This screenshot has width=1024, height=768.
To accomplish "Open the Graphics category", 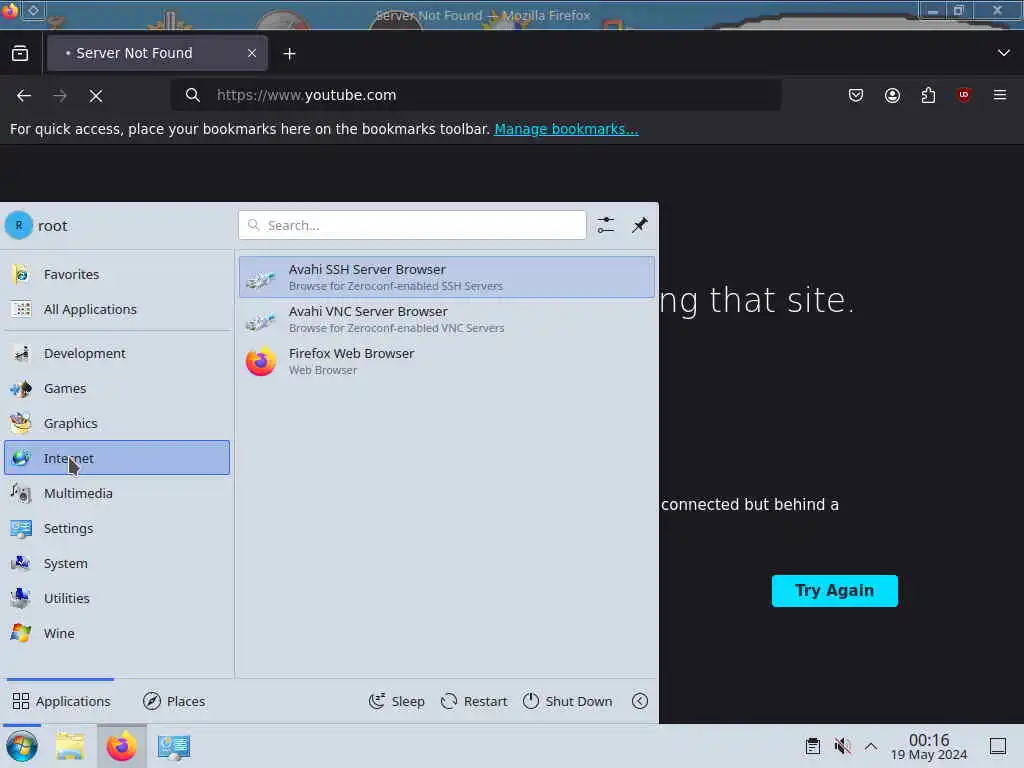I will coord(117,423).
